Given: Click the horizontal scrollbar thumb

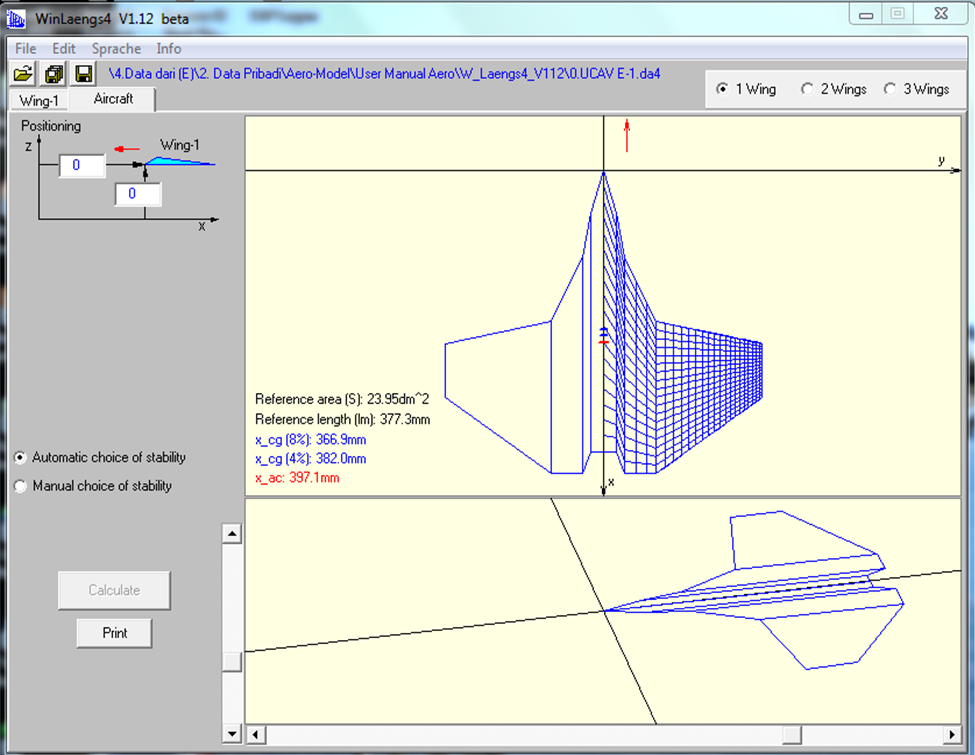Looking at the screenshot, I should click(792, 734).
